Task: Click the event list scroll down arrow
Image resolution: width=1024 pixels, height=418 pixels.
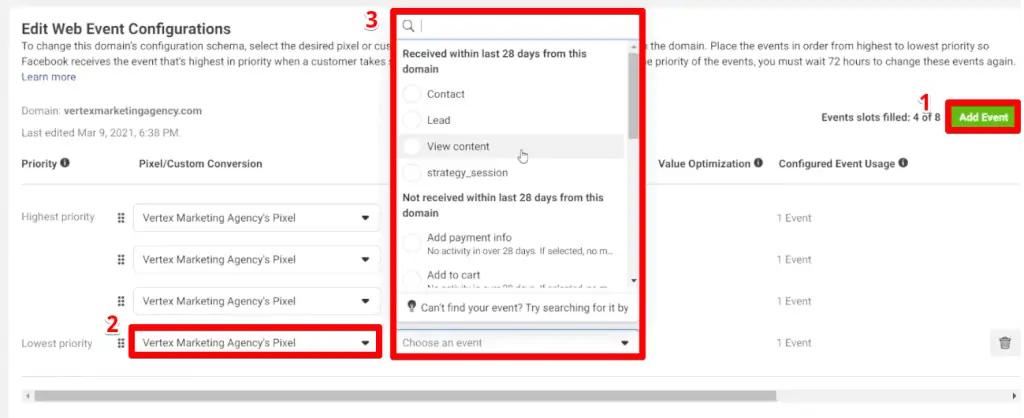Action: 633,281
